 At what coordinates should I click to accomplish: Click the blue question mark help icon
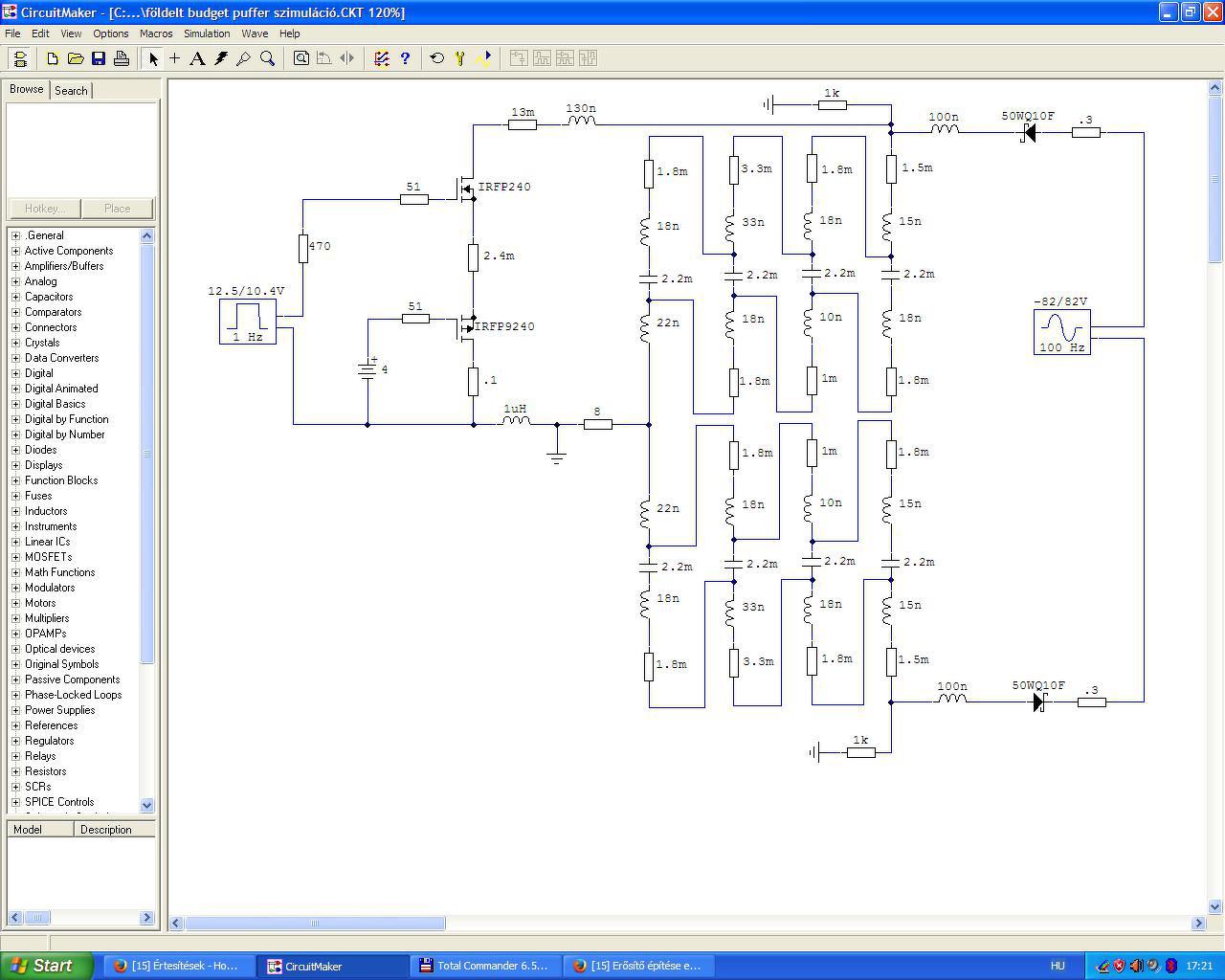click(x=405, y=58)
